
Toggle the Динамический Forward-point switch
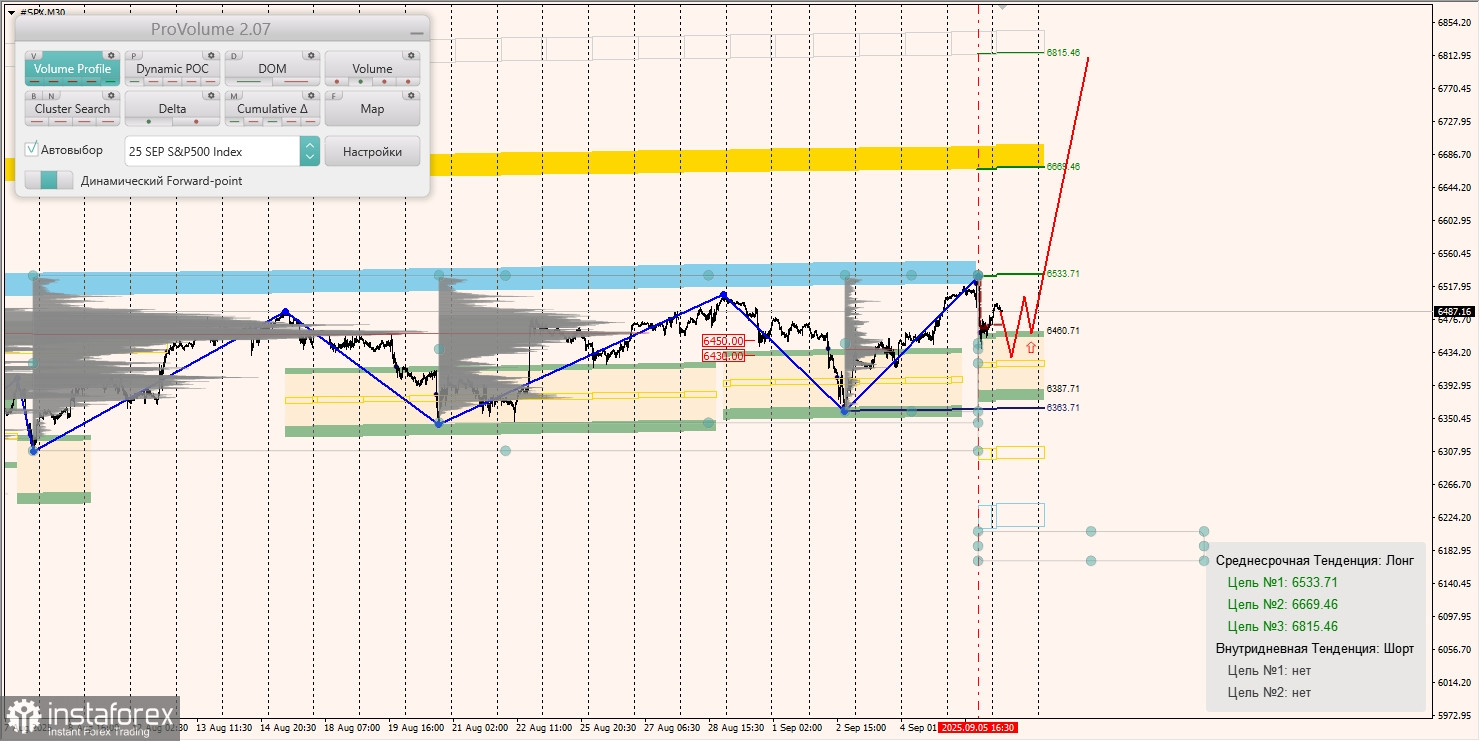pyautogui.click(x=49, y=180)
